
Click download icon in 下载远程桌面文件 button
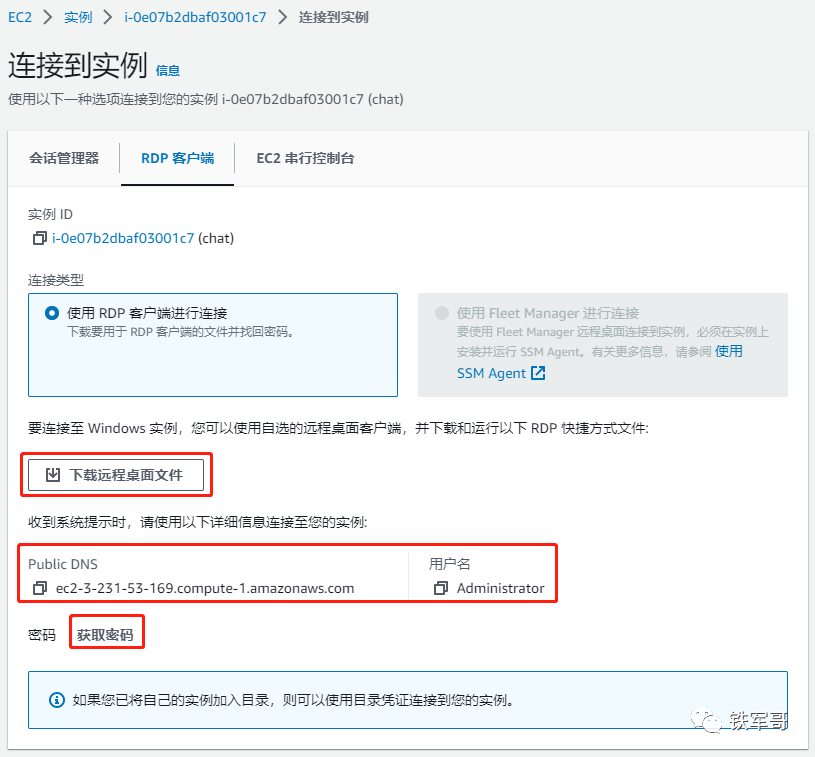[53, 475]
